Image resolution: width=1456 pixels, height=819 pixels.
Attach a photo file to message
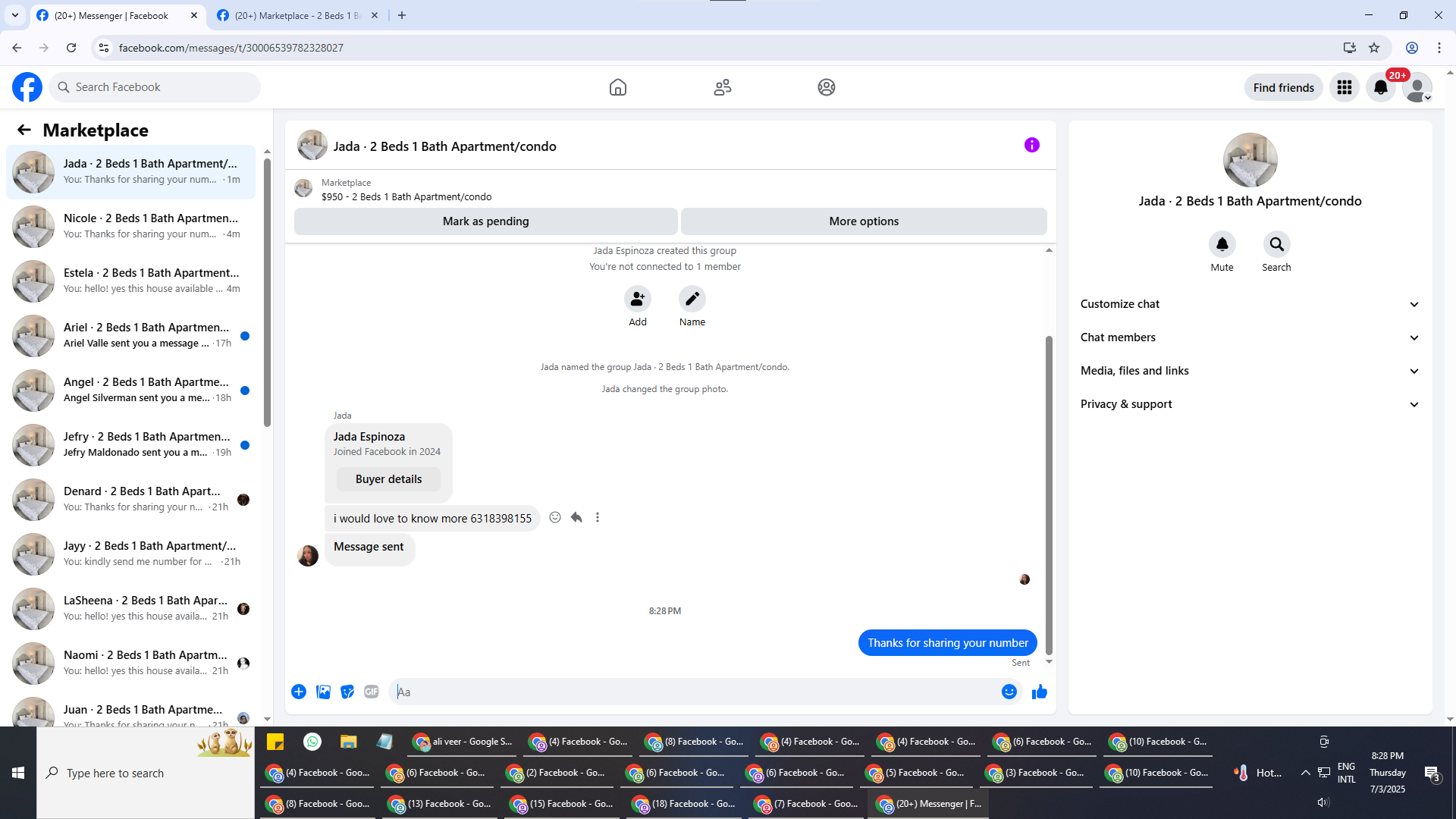323,692
